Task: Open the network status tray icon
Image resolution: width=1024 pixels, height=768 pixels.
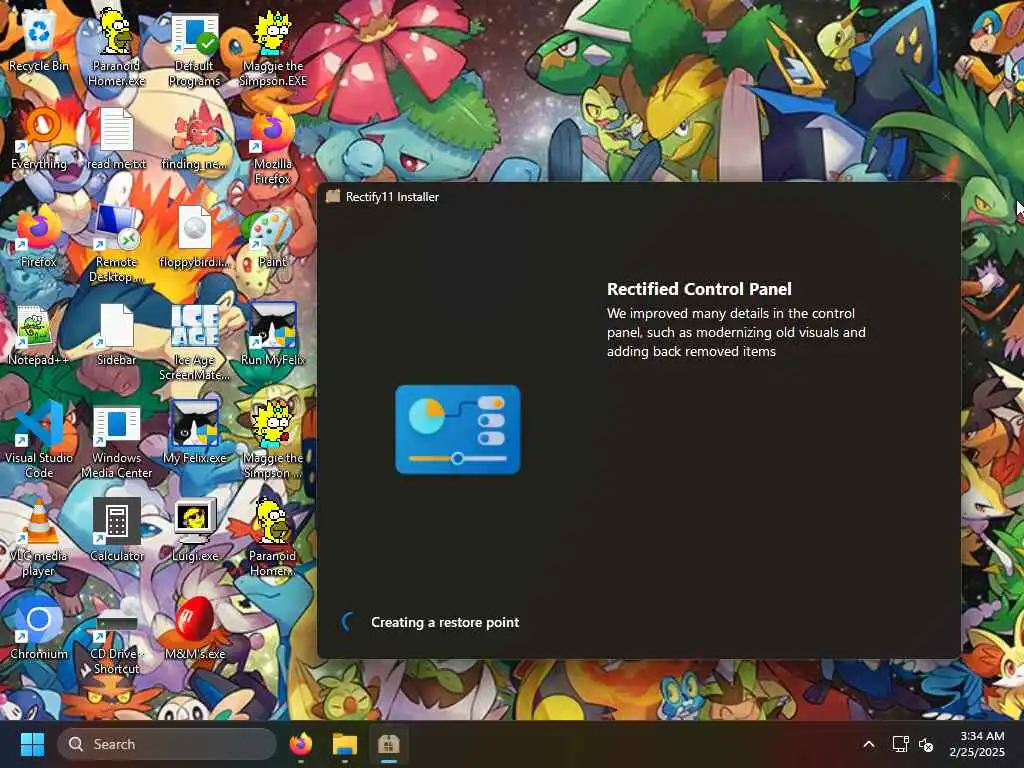Action: click(901, 744)
